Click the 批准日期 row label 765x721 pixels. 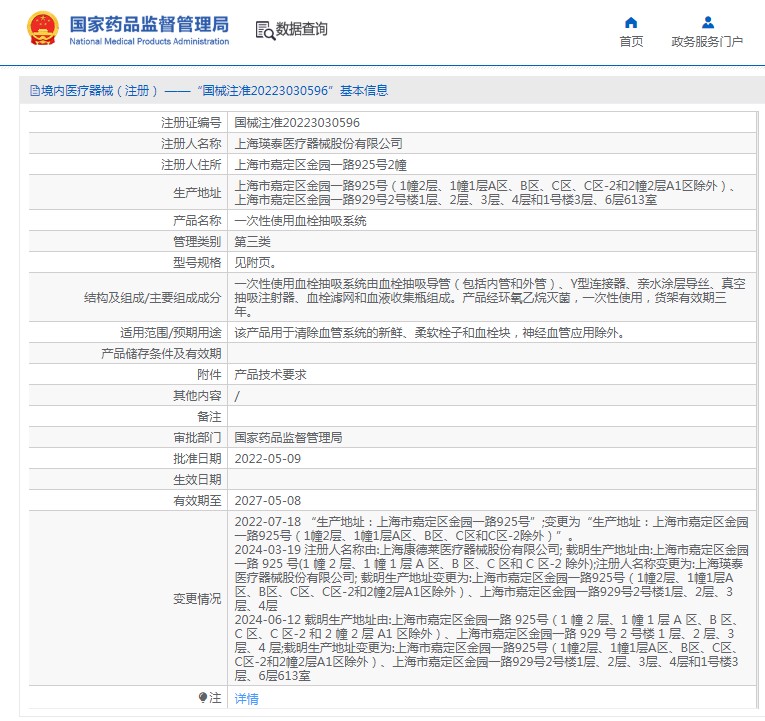click(197, 459)
